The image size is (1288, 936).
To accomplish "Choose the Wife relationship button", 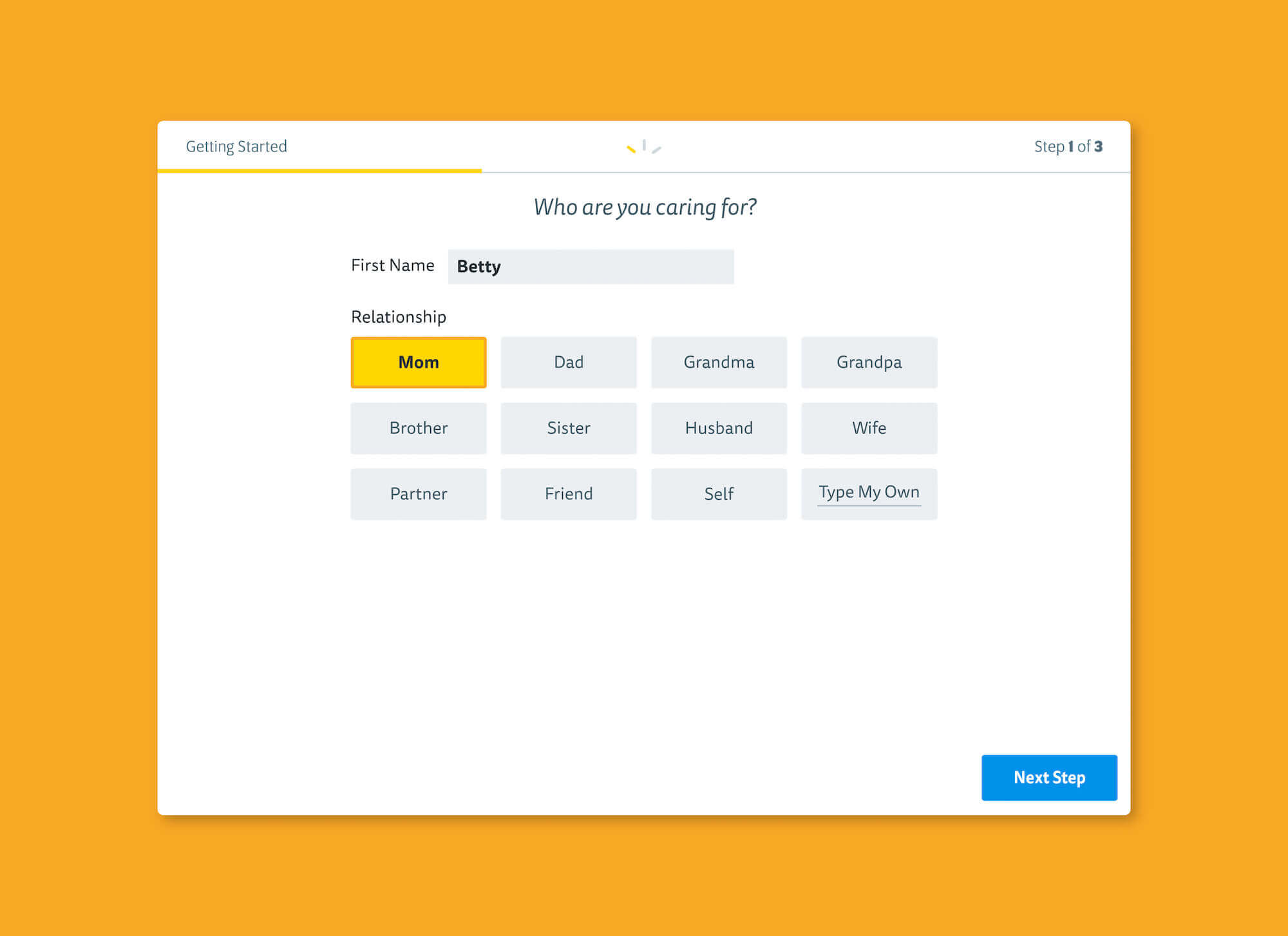I will [x=869, y=428].
